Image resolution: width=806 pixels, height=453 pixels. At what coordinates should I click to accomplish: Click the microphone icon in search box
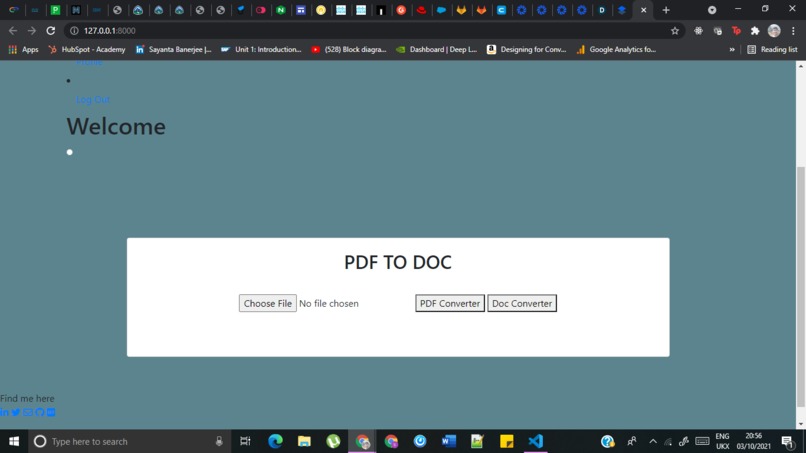pos(219,441)
